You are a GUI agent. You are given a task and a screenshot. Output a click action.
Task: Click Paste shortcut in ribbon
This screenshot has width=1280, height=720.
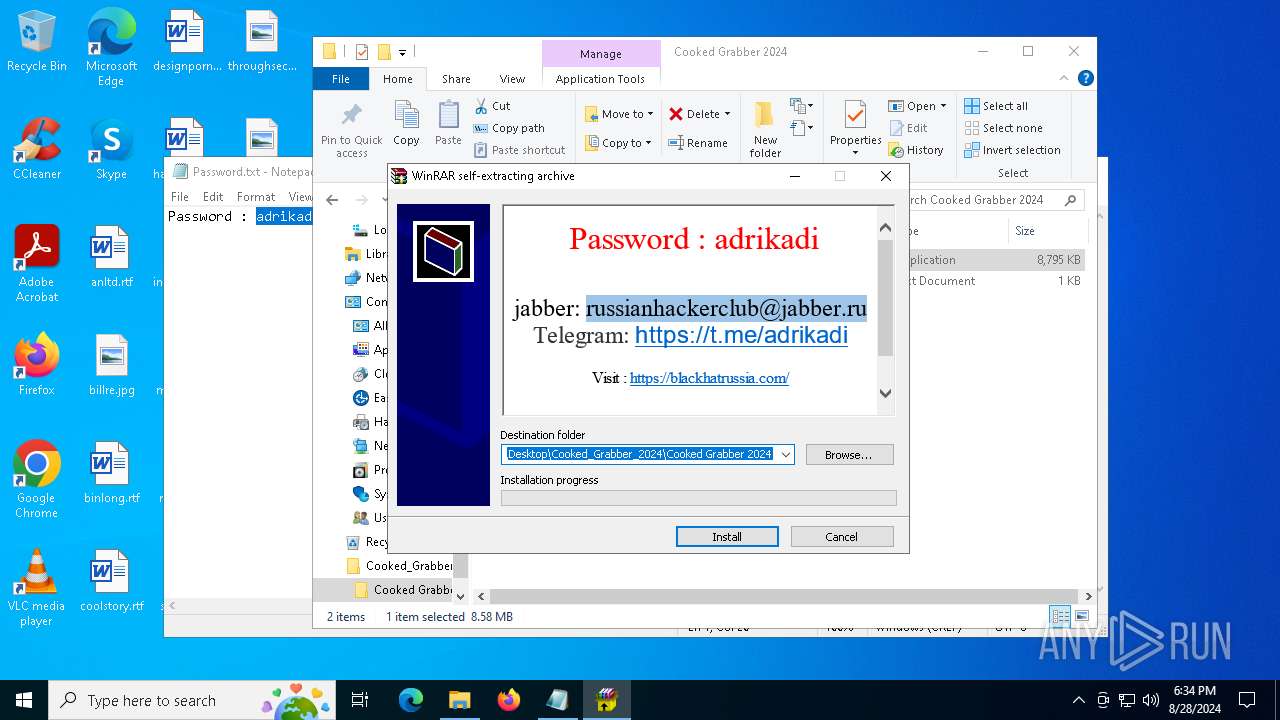pos(519,150)
